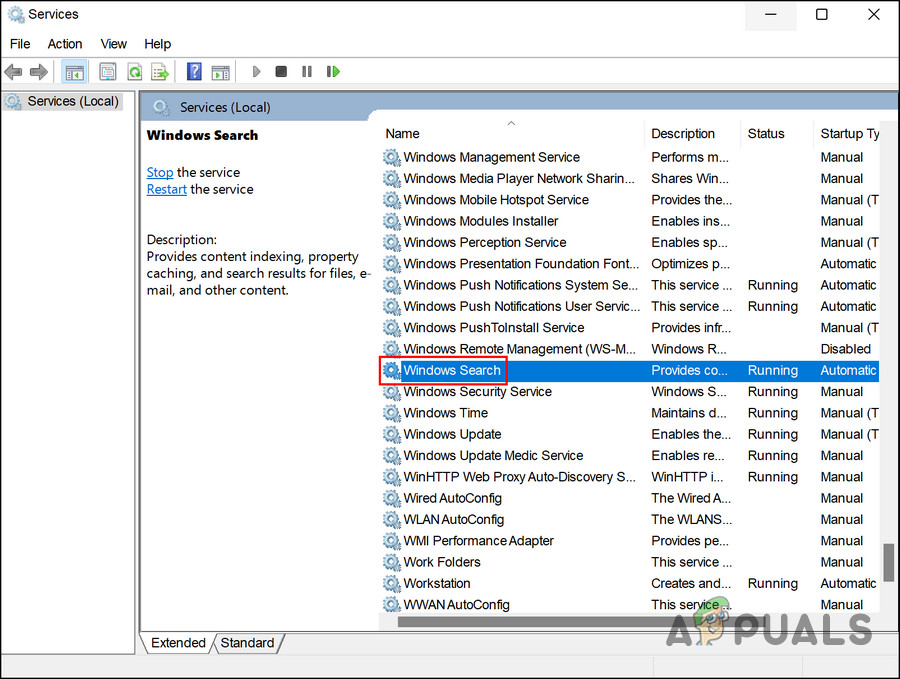Click the Forward arrow toolbar icon

38,72
